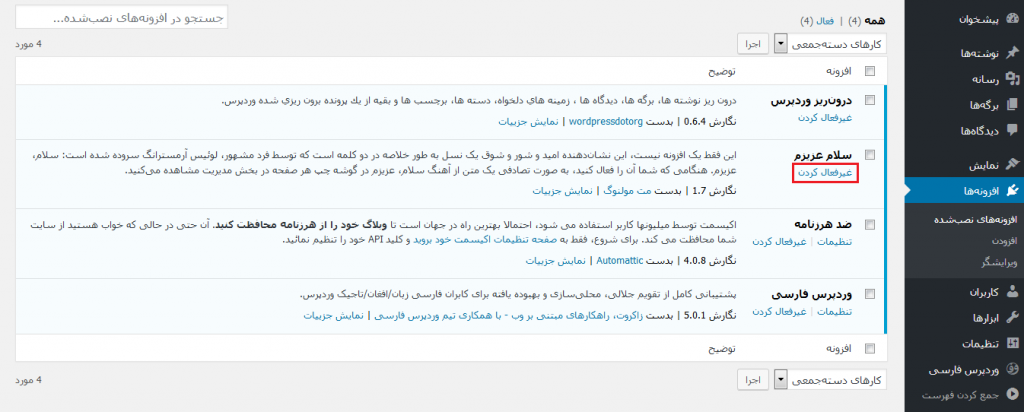Click the رسانه media icon
The image size is (1024, 412).
[x=1012, y=79]
